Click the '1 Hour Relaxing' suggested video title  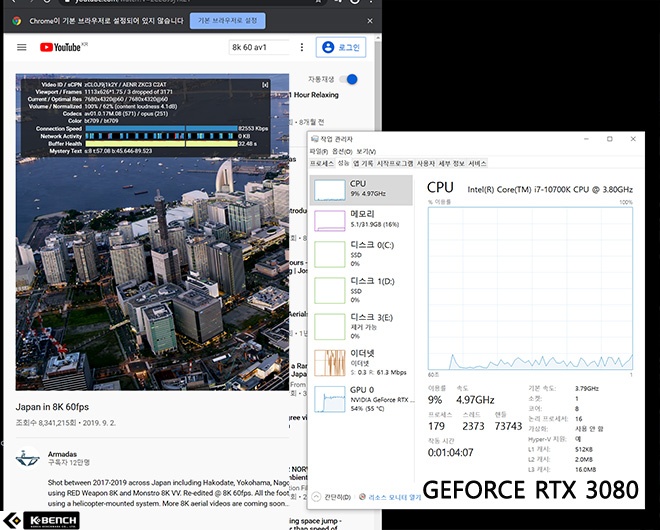(x=313, y=95)
